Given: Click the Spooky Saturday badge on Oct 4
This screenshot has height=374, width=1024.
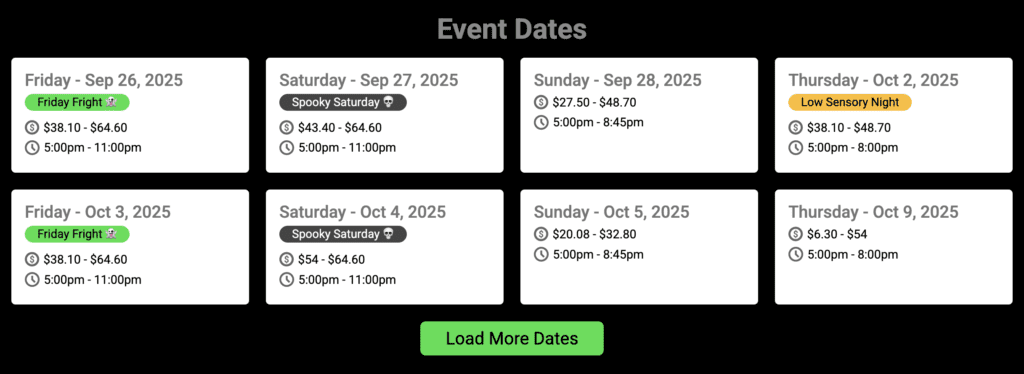Looking at the screenshot, I should (x=343, y=234).
